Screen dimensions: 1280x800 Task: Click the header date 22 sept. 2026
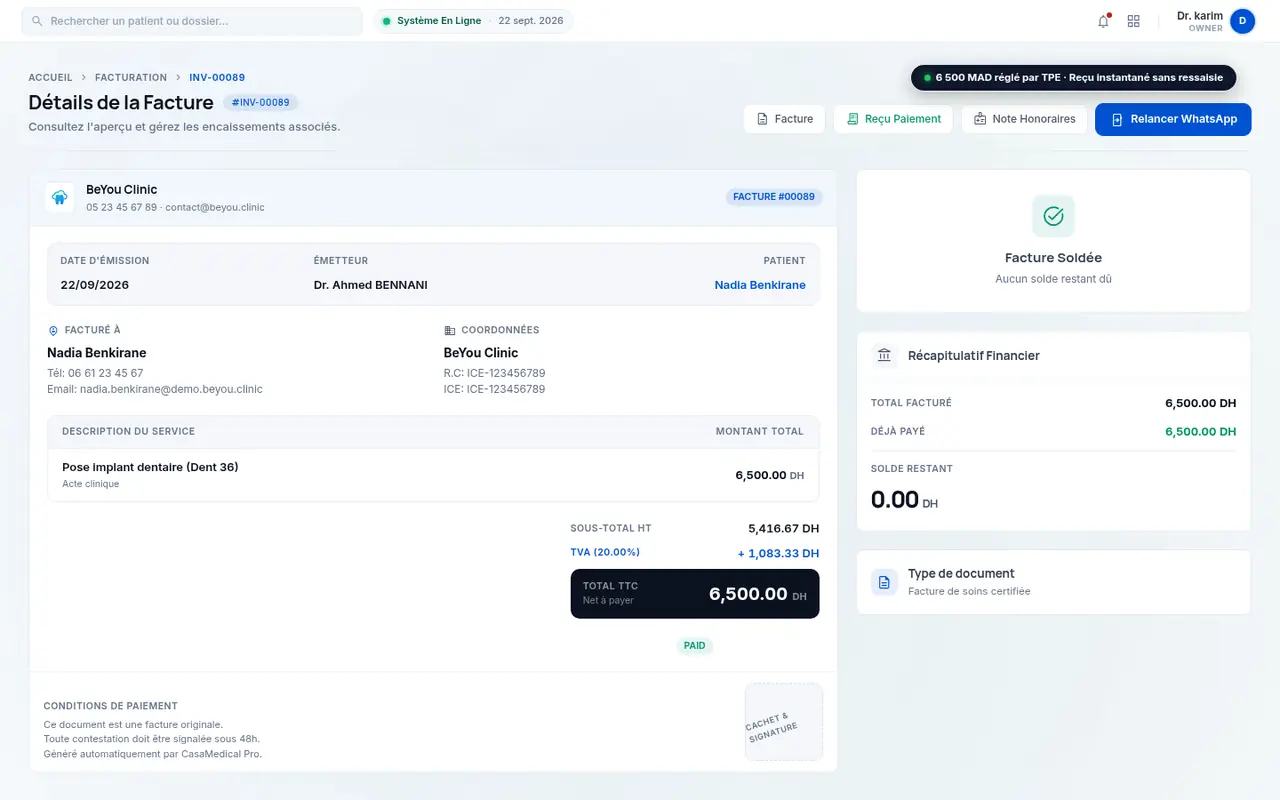tap(531, 21)
